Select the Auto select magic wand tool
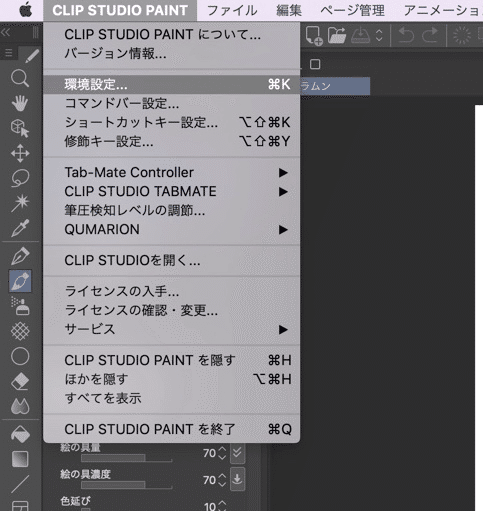Image resolution: width=483 pixels, height=511 pixels. [x=20, y=203]
